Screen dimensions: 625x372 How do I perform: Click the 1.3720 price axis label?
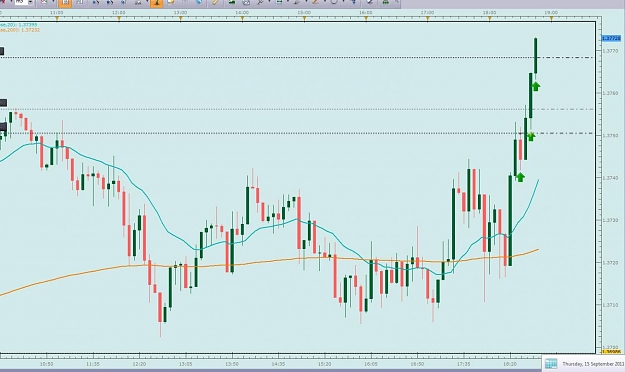610,263
